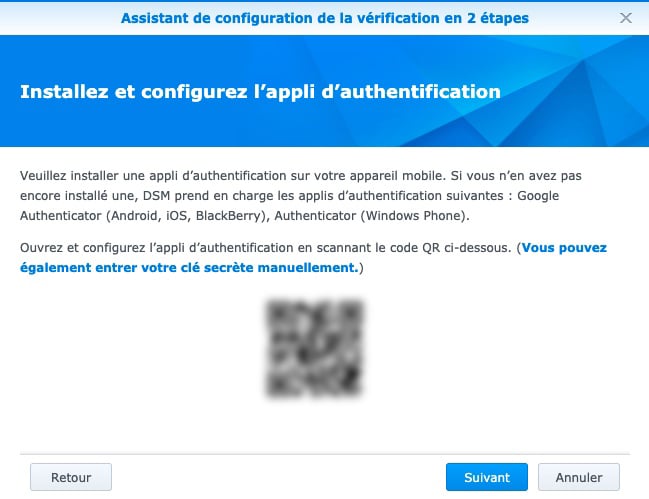Click the Suivant button
The height and width of the screenshot is (499, 649).
click(487, 477)
